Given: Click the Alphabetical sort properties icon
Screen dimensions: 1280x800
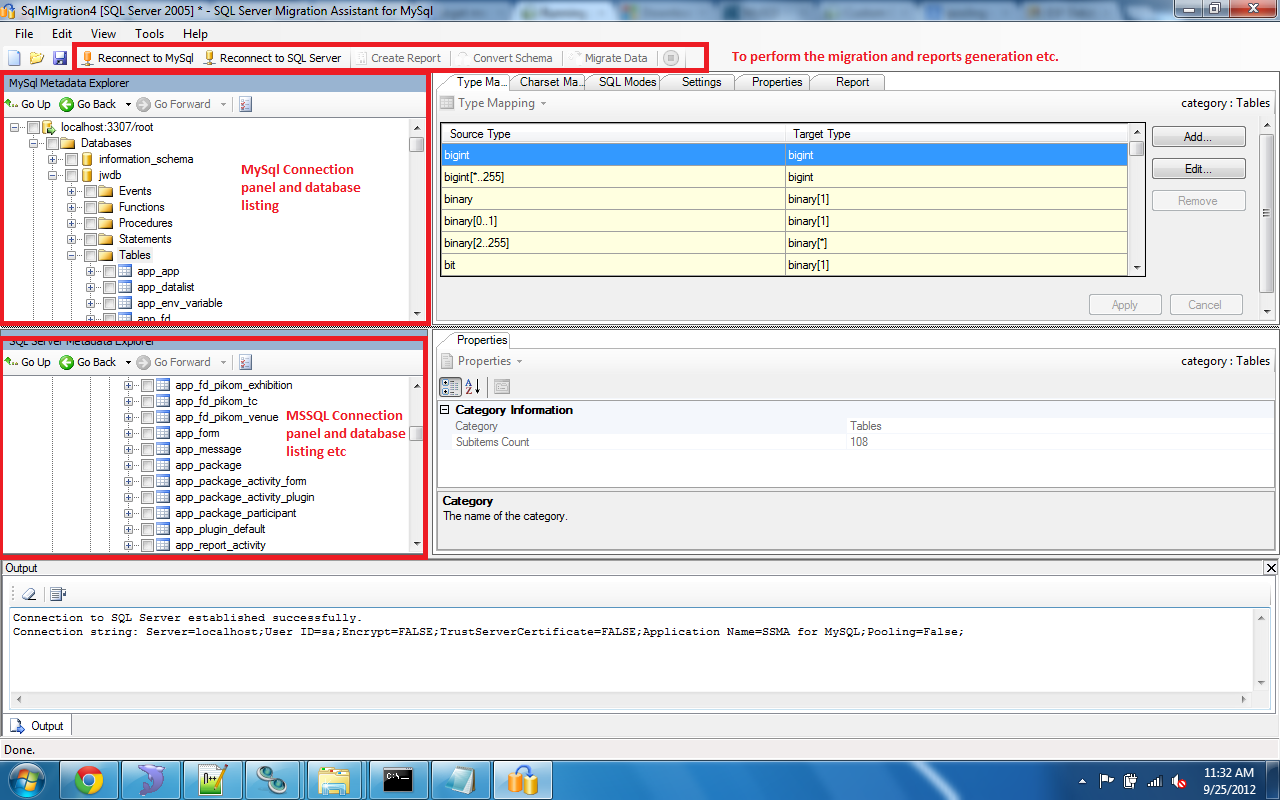Looking at the screenshot, I should click(x=473, y=387).
